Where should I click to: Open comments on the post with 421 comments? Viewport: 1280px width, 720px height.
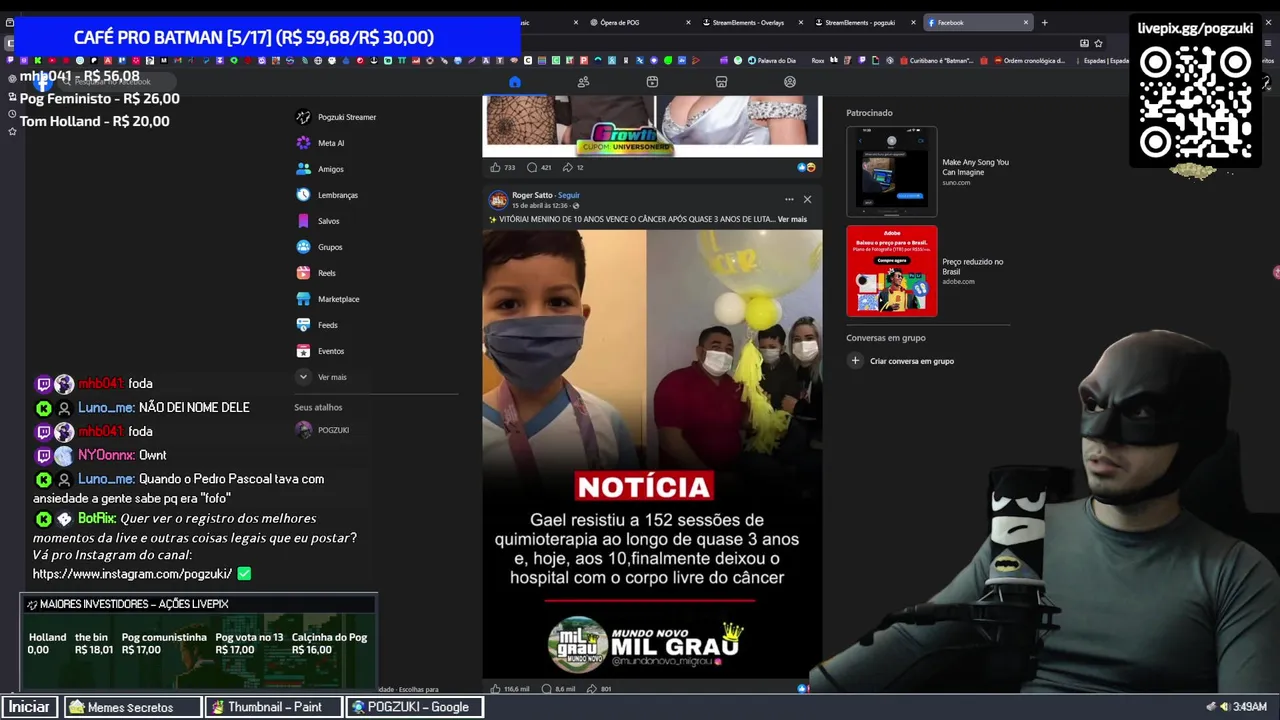point(539,168)
